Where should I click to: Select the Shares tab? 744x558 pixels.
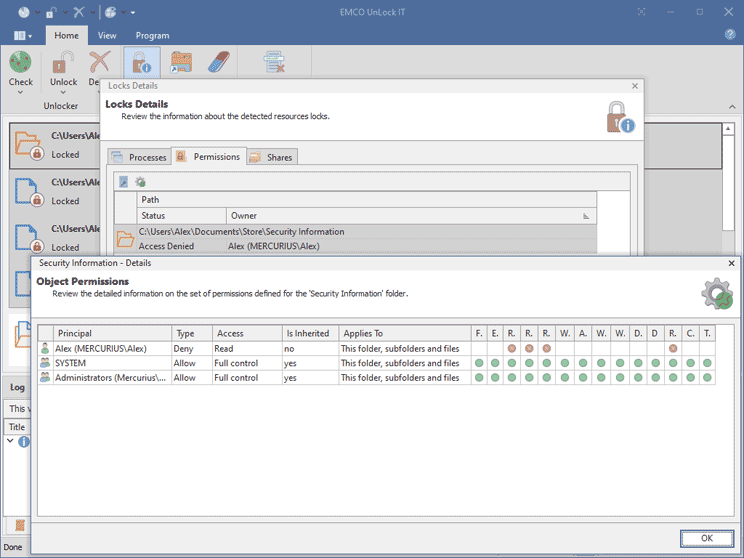pos(272,157)
